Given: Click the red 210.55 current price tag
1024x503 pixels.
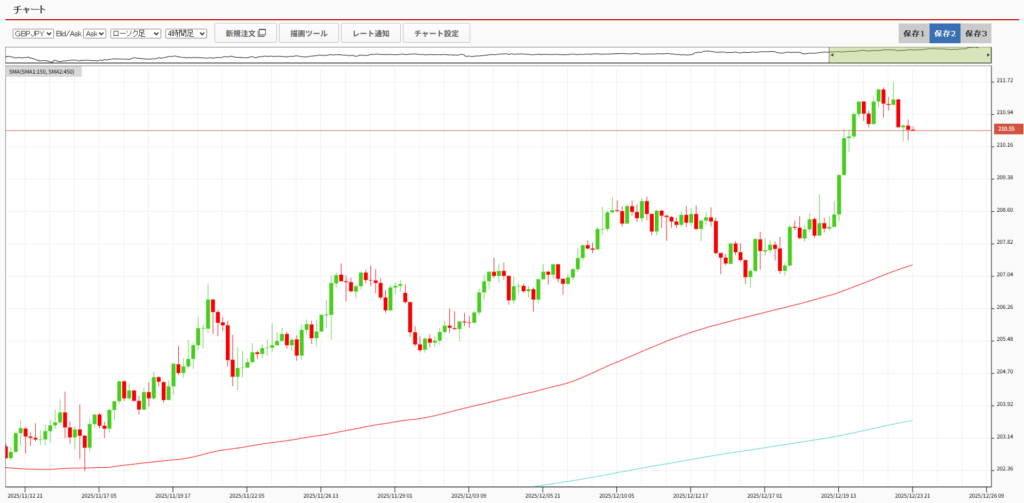Looking at the screenshot, I should click(1005, 129).
